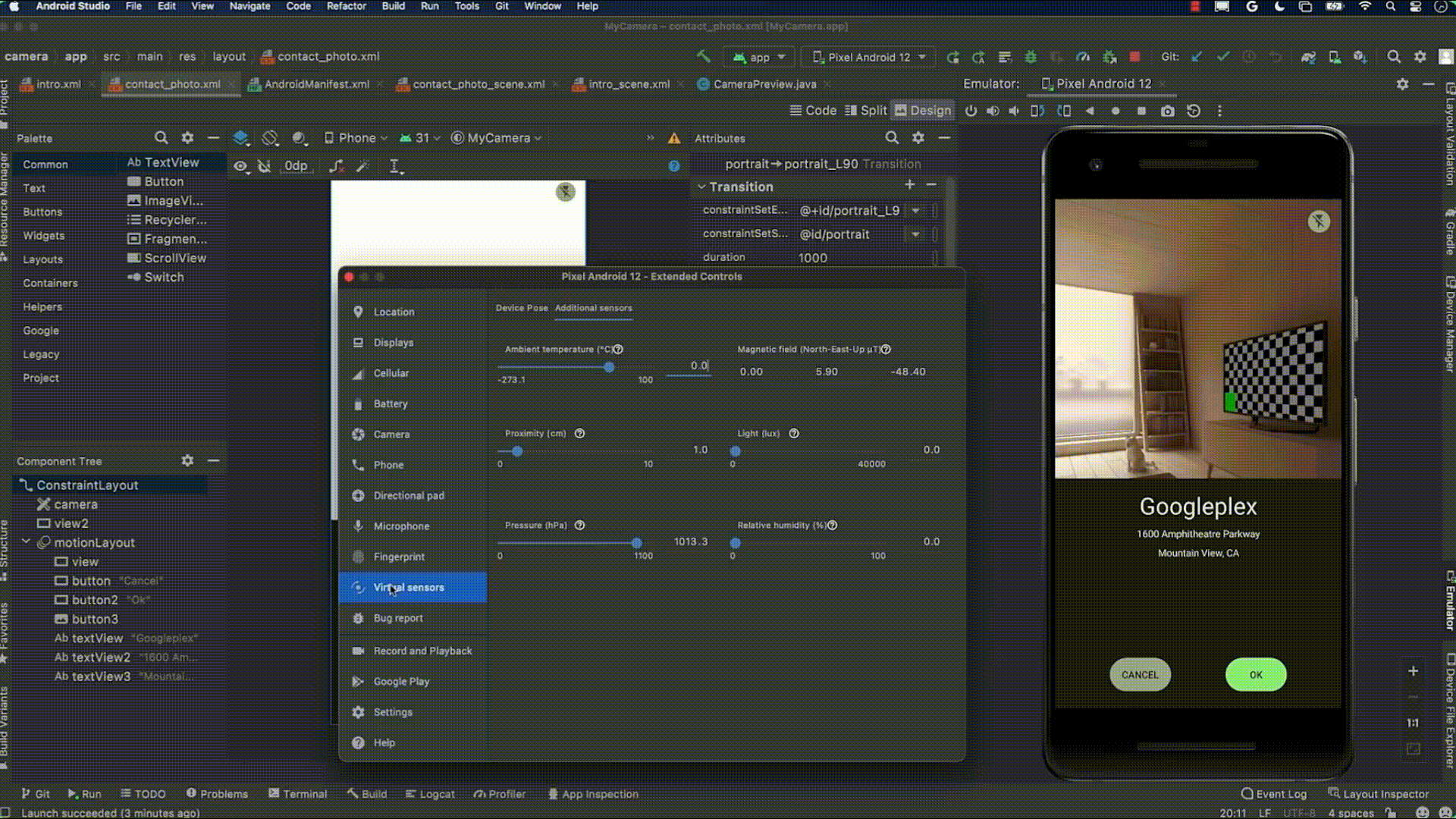Viewport: 1456px width, 819px height.
Task: Click Clear Constraints icon in design toolbar
Action: pos(336,166)
